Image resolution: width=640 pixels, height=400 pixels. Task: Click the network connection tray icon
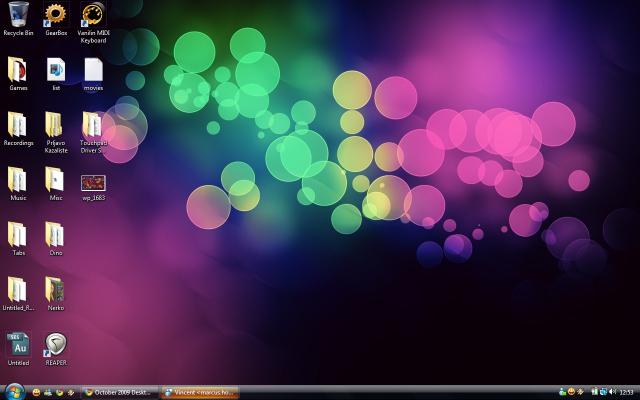(x=603, y=392)
